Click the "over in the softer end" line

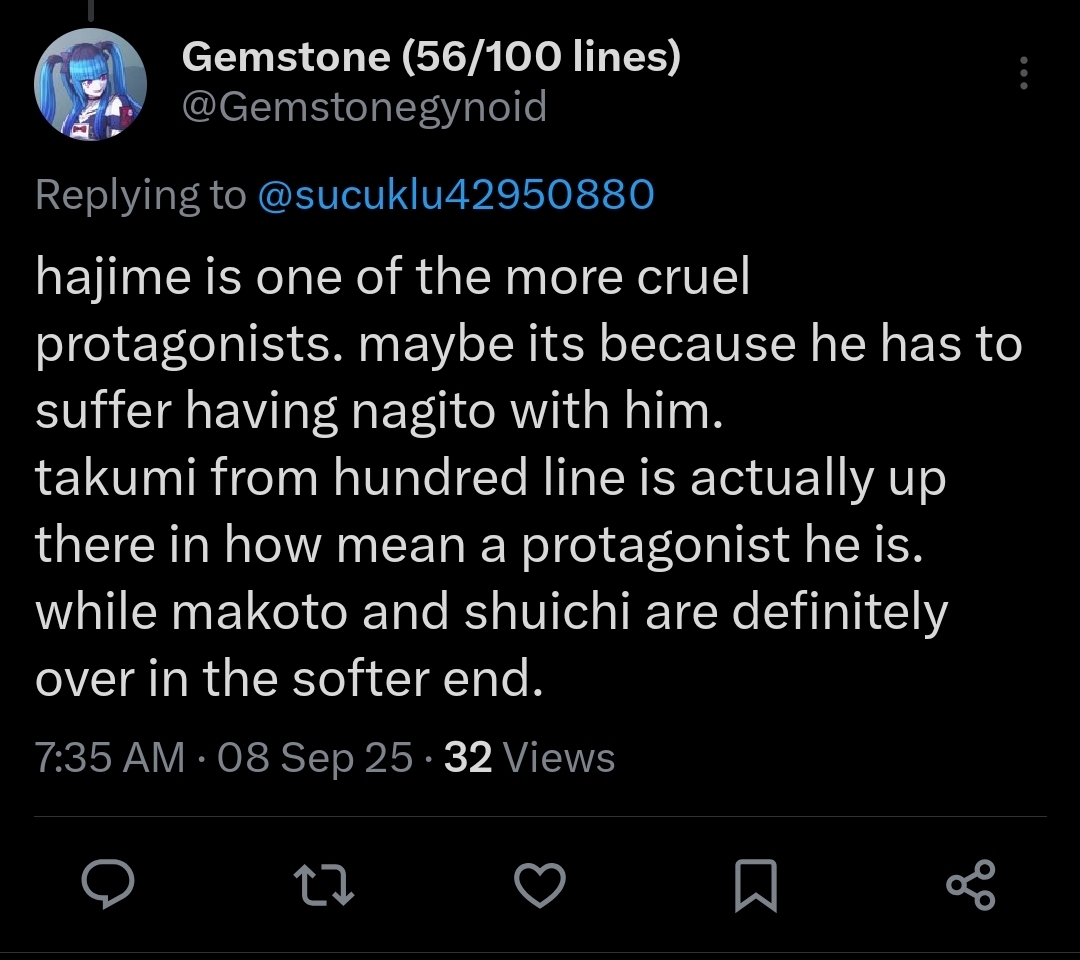pos(288,679)
